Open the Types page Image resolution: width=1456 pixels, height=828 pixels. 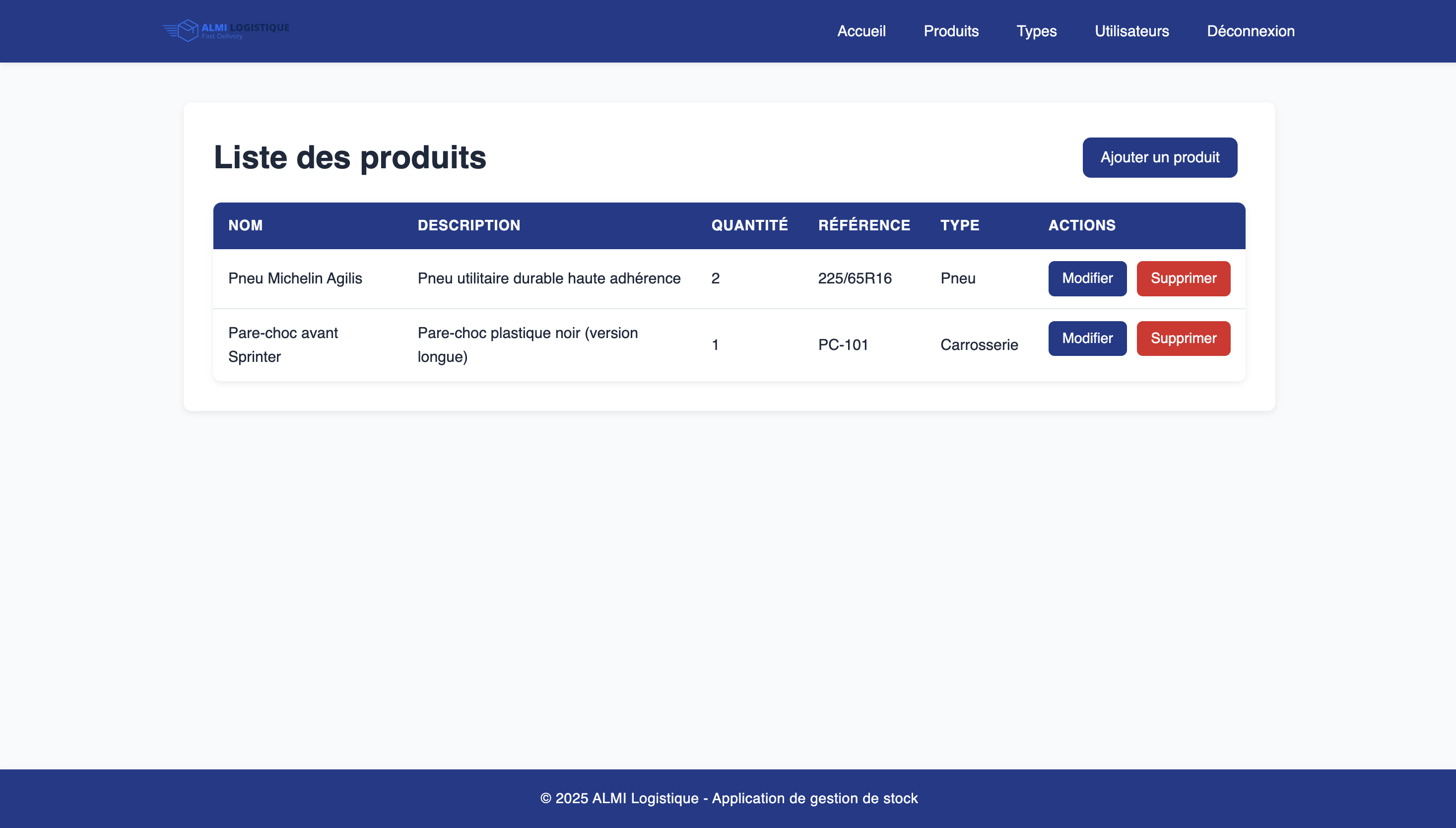click(x=1036, y=31)
